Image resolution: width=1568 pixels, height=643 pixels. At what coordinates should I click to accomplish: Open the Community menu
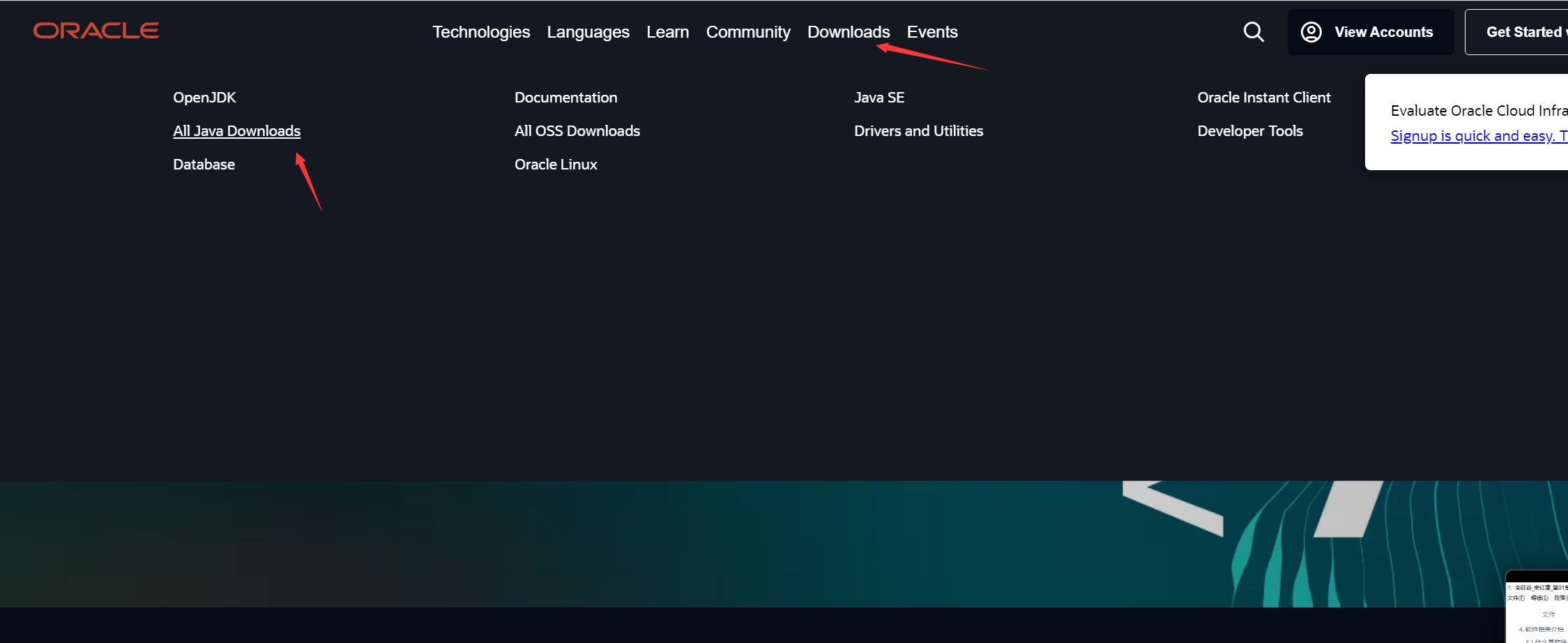coord(748,32)
